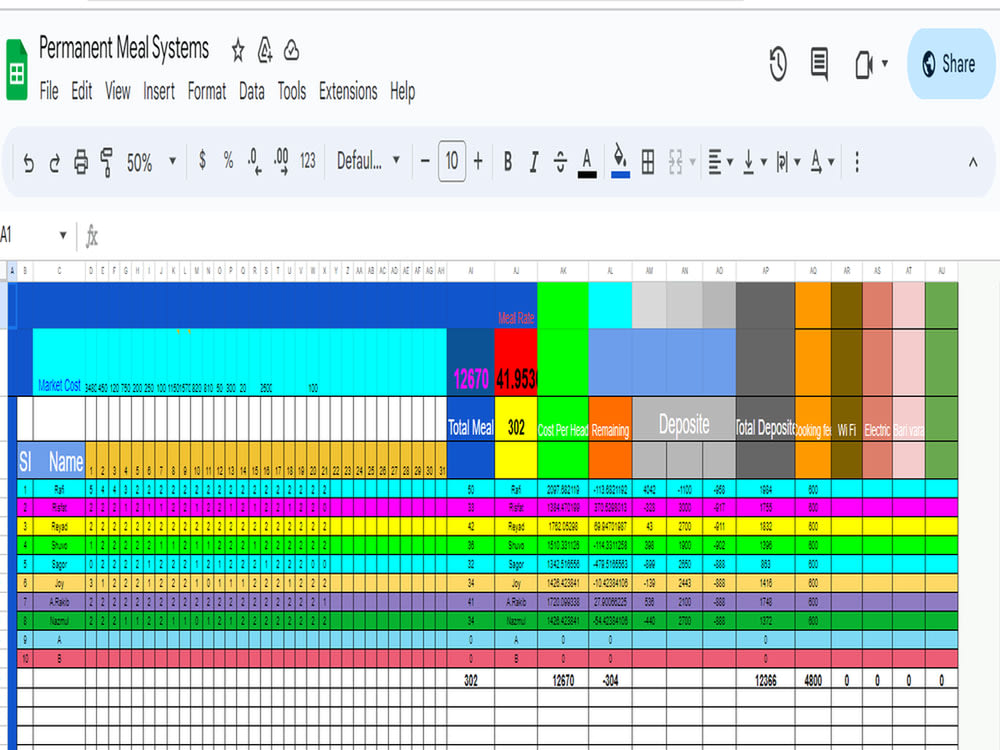This screenshot has width=1000, height=750.
Task: Select the total deposit sum 12366
Action: tap(765, 679)
